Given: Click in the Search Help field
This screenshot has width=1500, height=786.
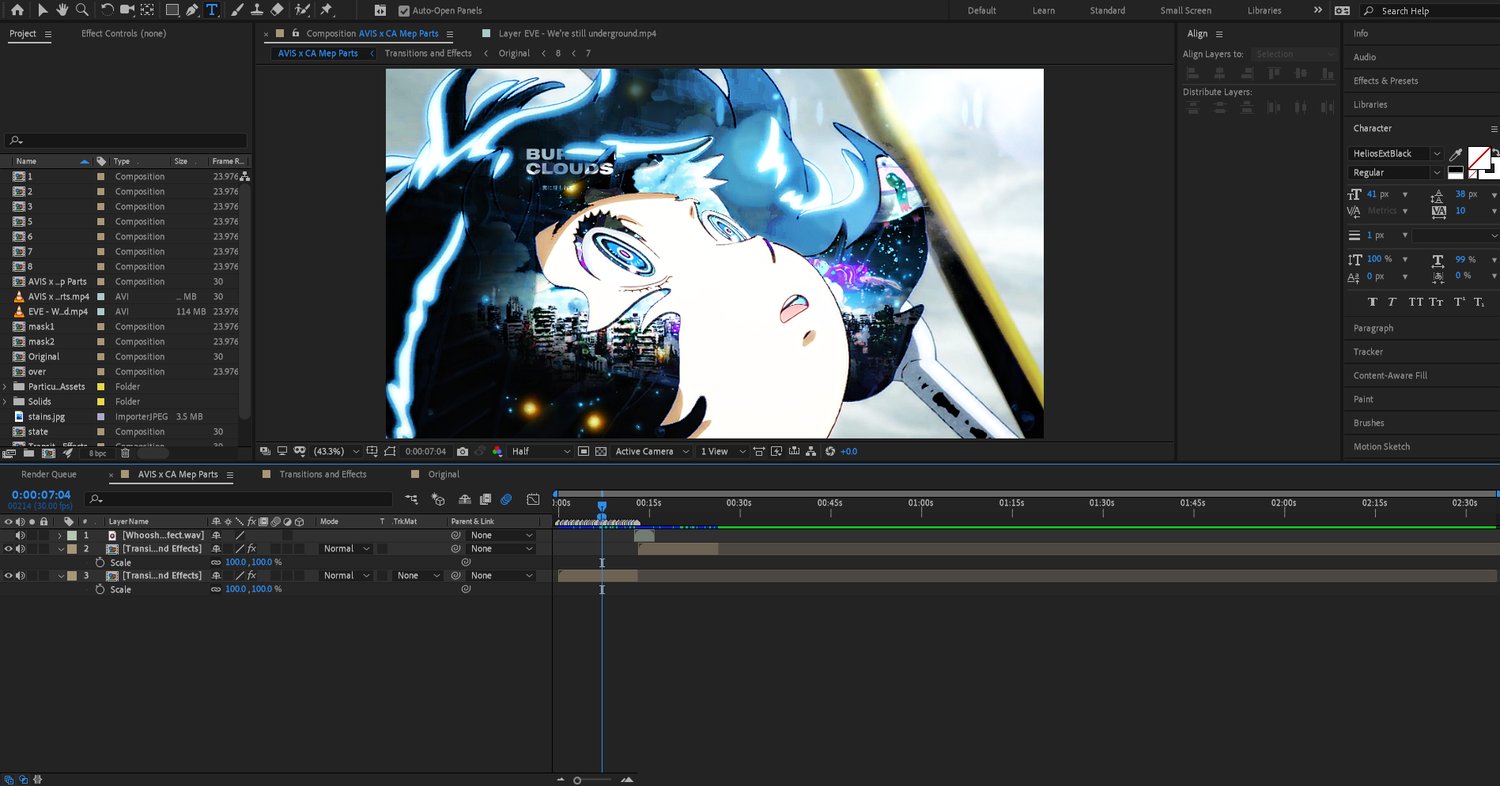Looking at the screenshot, I should tap(1429, 11).
